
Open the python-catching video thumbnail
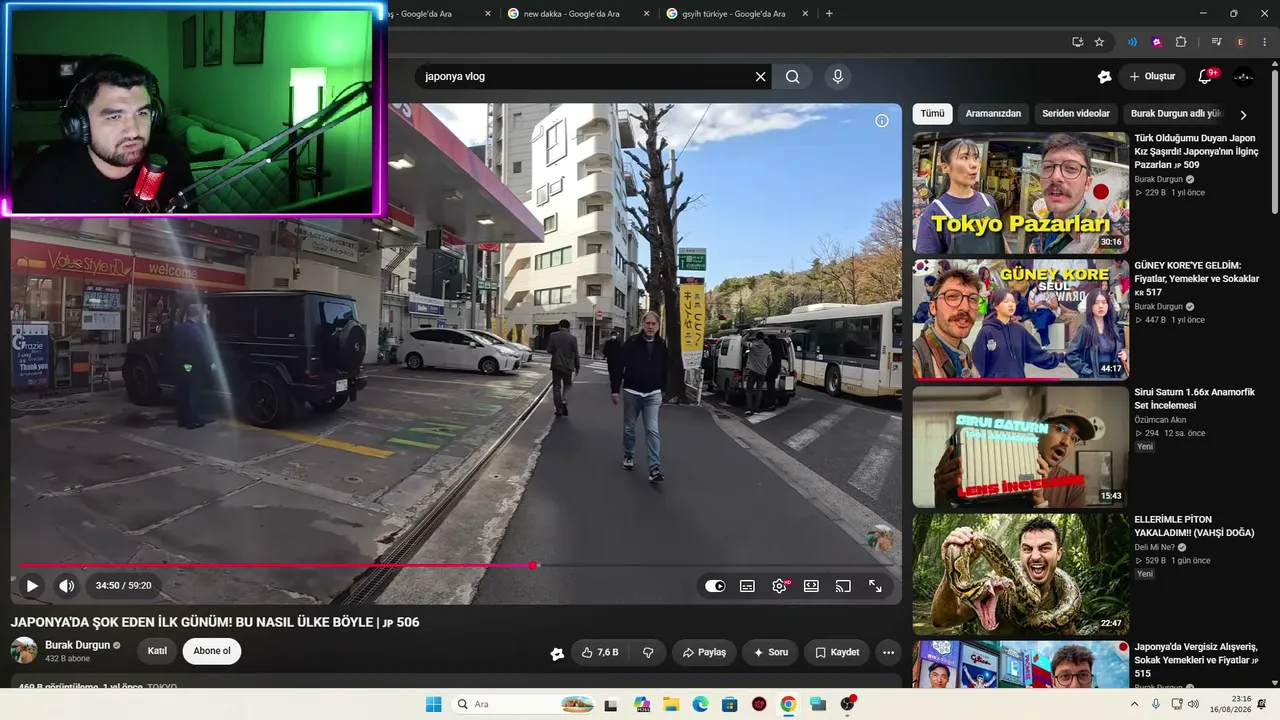[1020, 574]
